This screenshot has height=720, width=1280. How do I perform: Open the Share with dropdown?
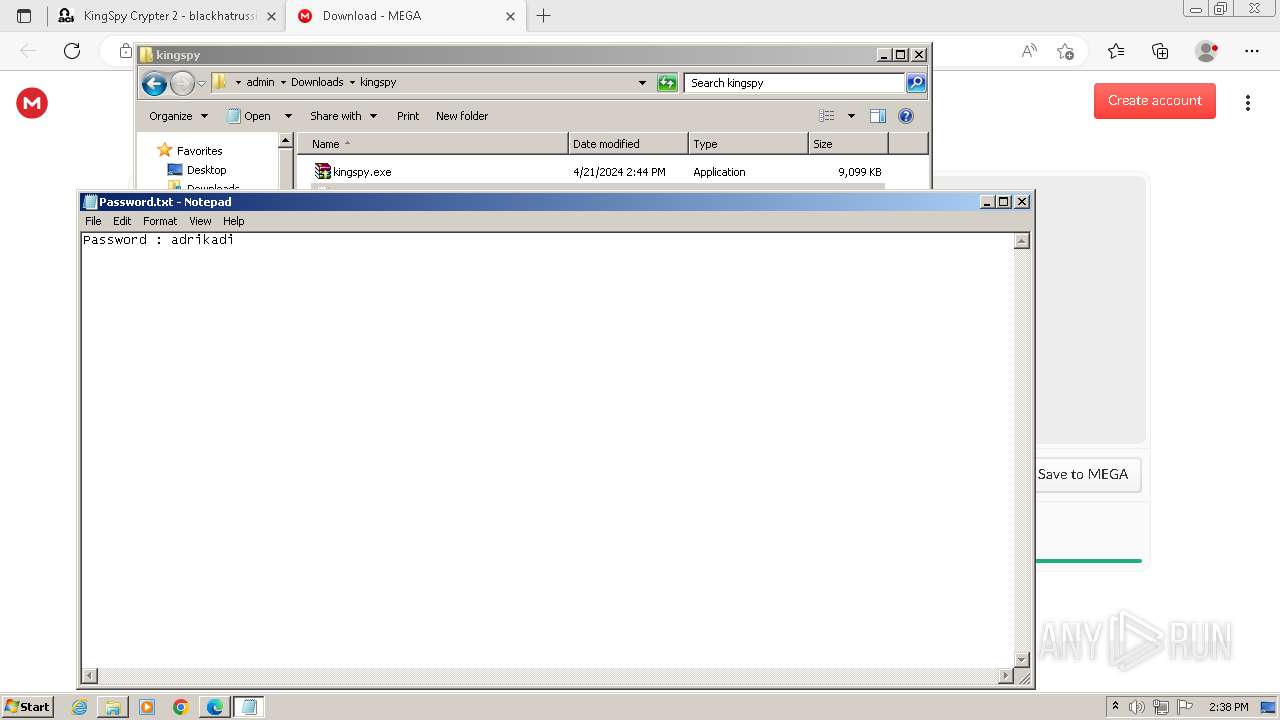point(343,116)
